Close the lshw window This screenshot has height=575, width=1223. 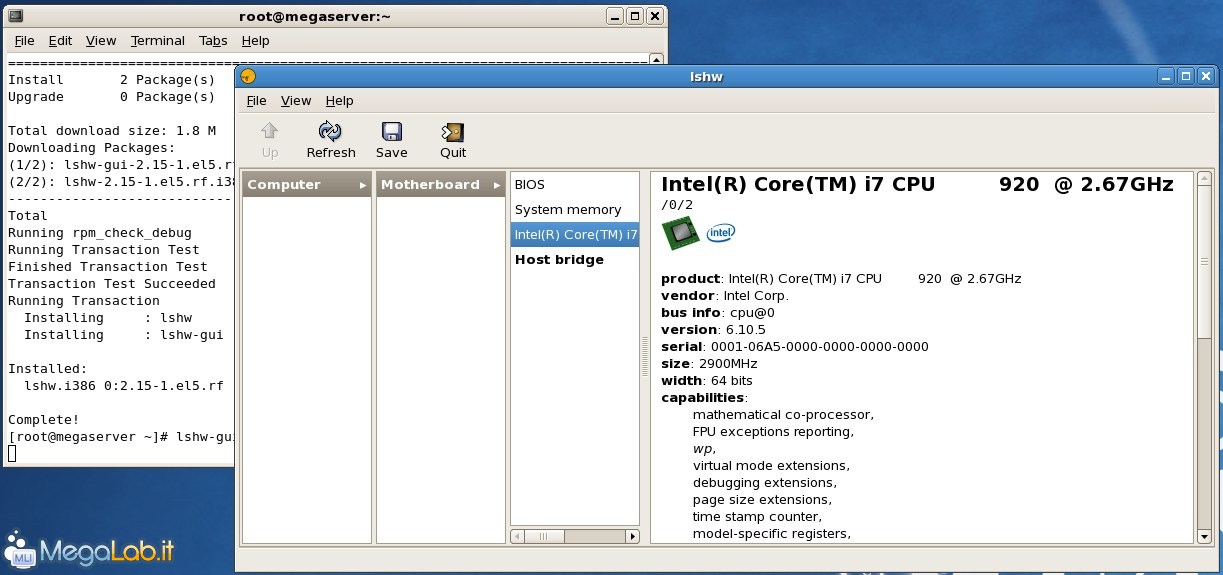tap(1206, 76)
